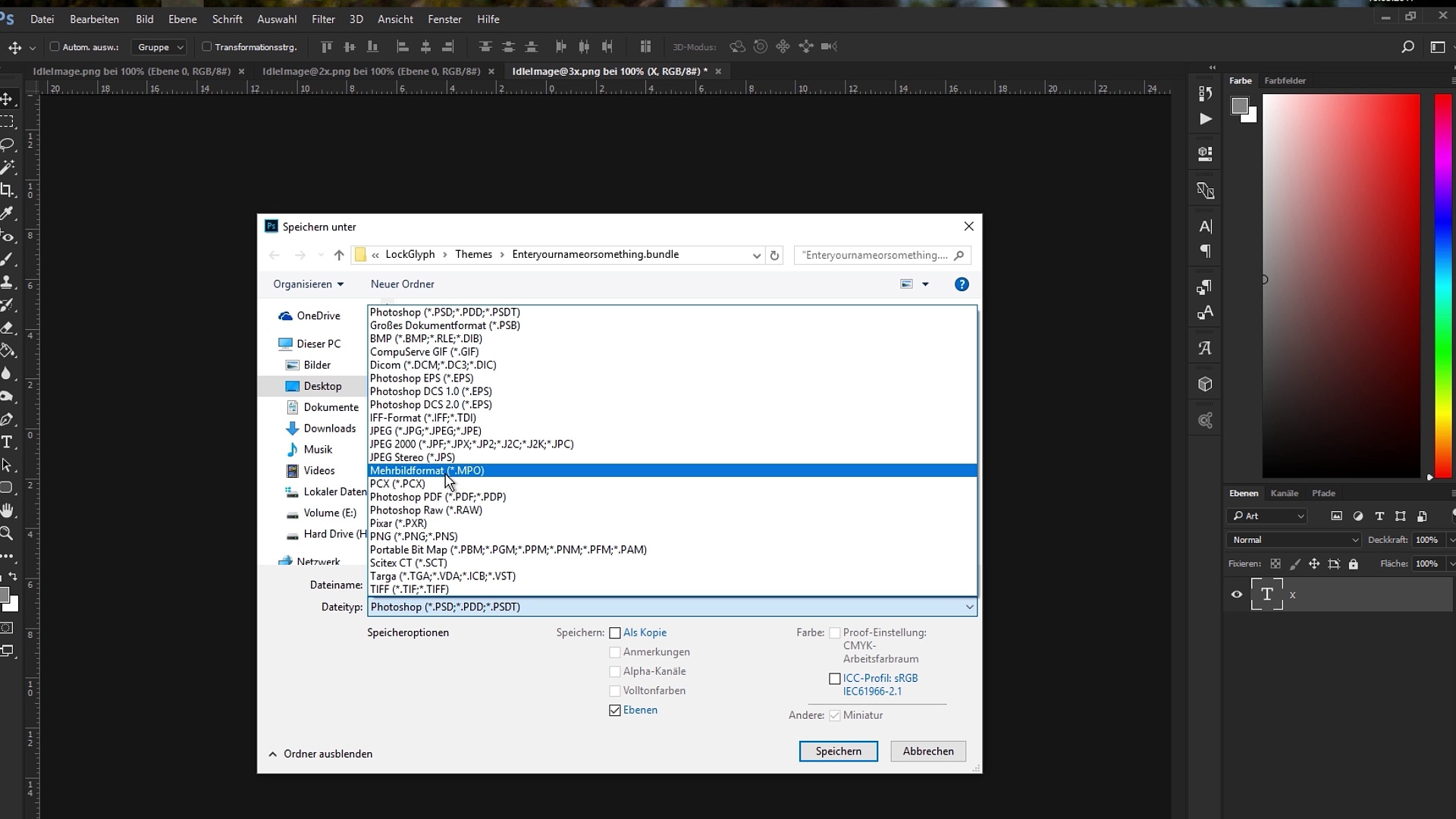Switch to the Kanäle tab
The image size is (1456, 819).
[x=1284, y=493]
